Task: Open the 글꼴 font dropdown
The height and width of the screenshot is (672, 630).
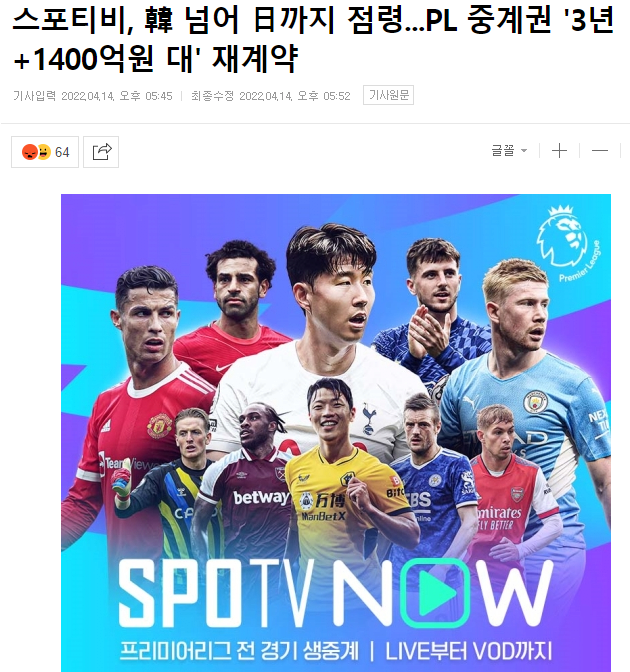Action: [509, 150]
